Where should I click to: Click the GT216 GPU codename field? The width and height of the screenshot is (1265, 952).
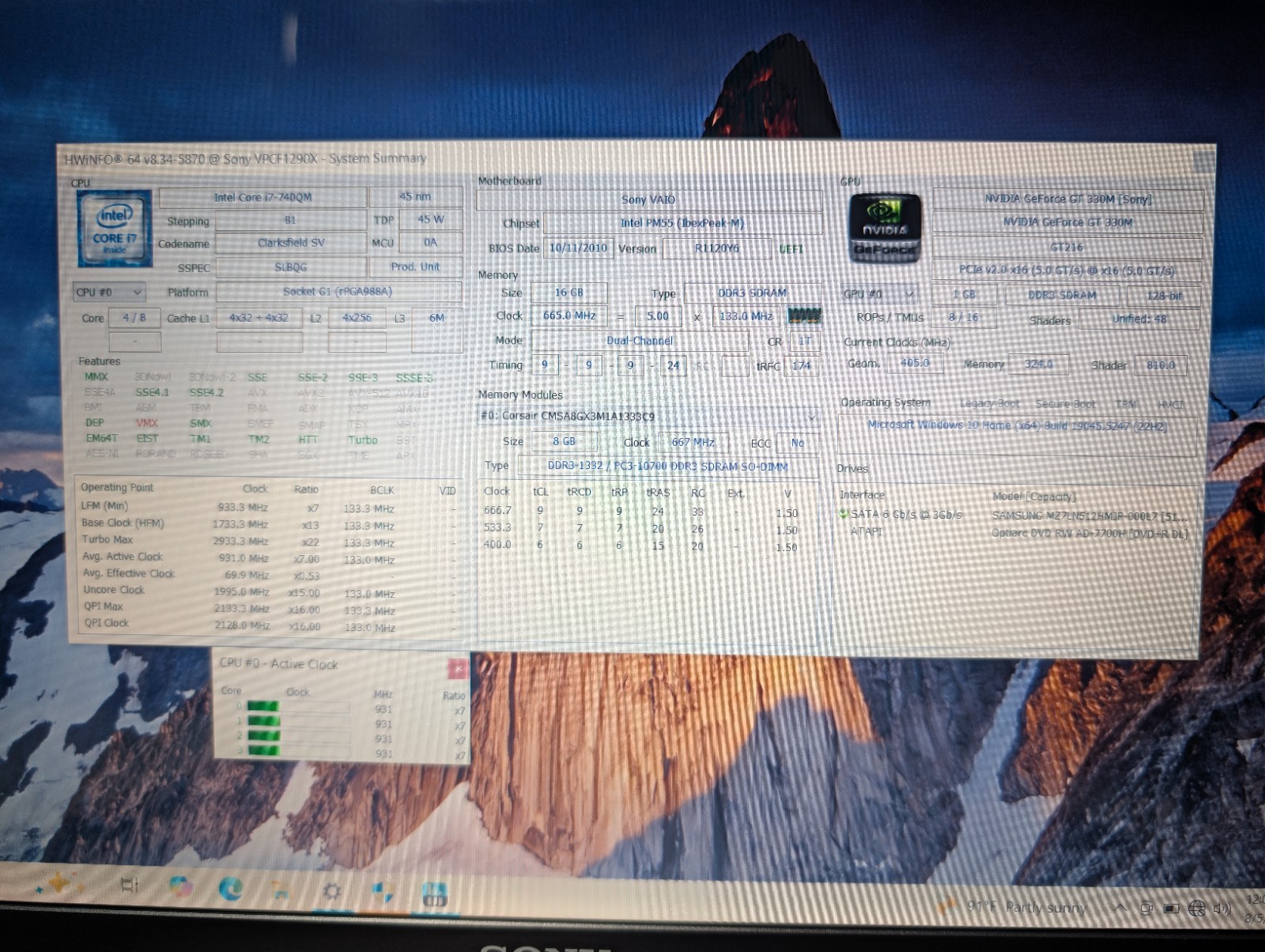pyautogui.click(x=1067, y=247)
